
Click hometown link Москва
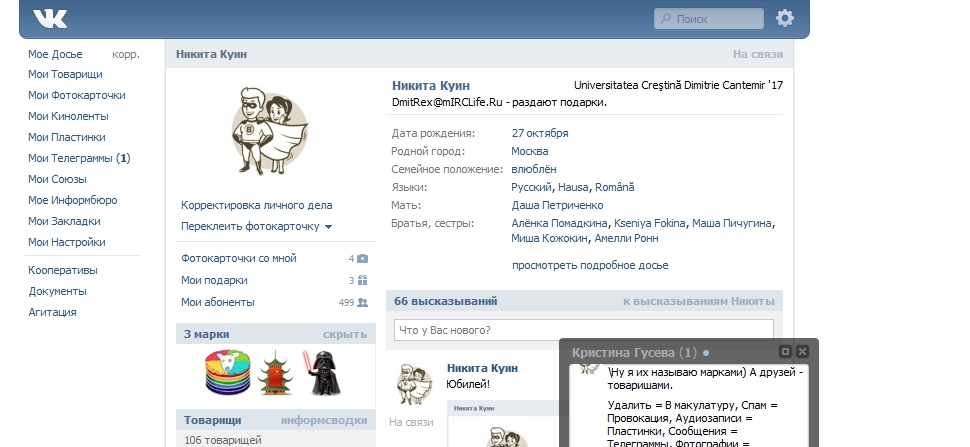530,151
